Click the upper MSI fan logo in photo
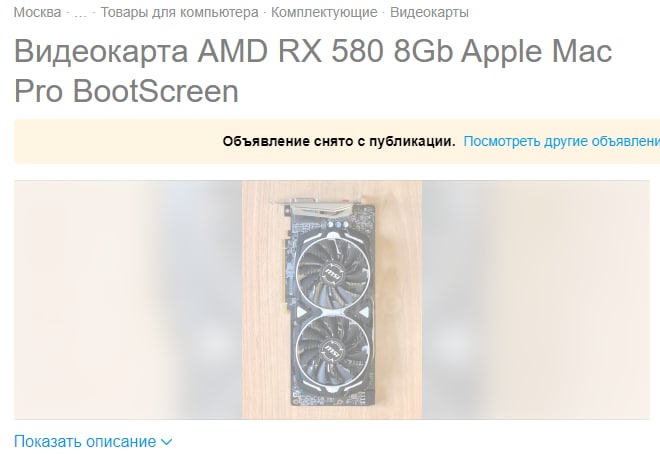Image resolution: width=660 pixels, height=454 pixels. click(x=333, y=273)
